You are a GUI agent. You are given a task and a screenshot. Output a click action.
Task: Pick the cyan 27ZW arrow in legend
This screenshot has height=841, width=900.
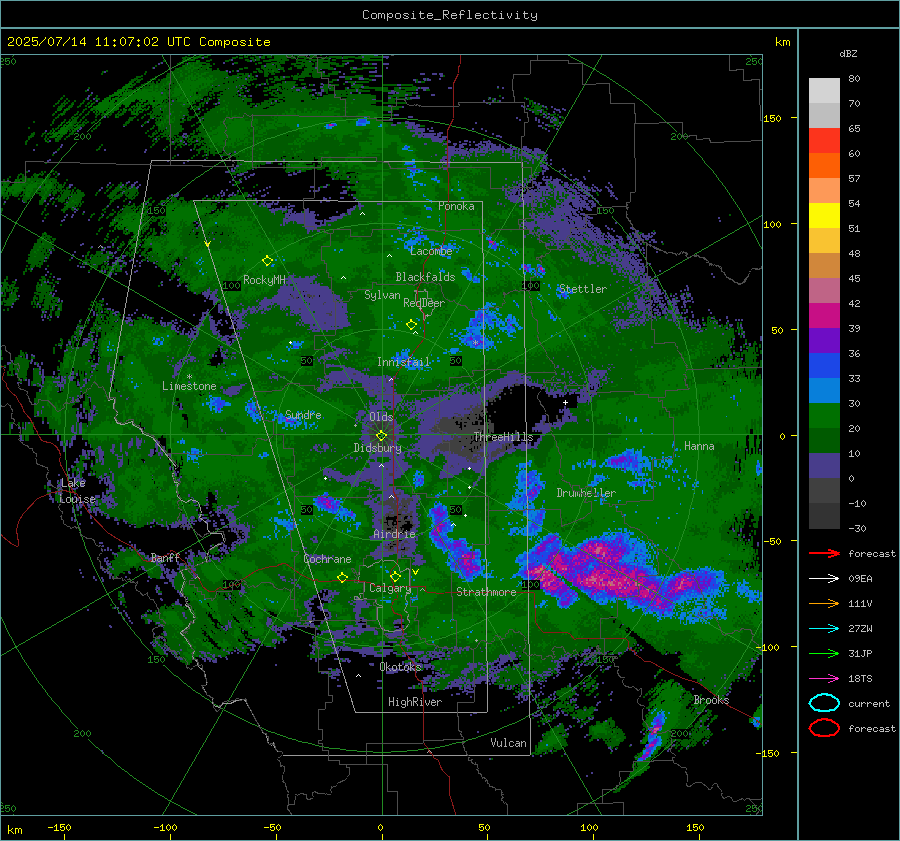point(824,629)
